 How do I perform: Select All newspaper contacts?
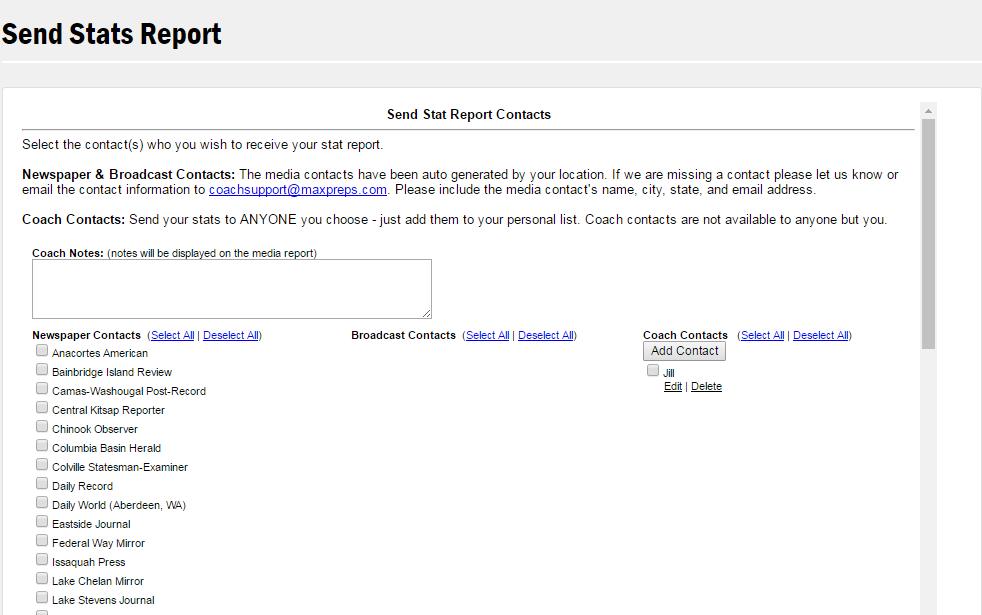click(172, 336)
